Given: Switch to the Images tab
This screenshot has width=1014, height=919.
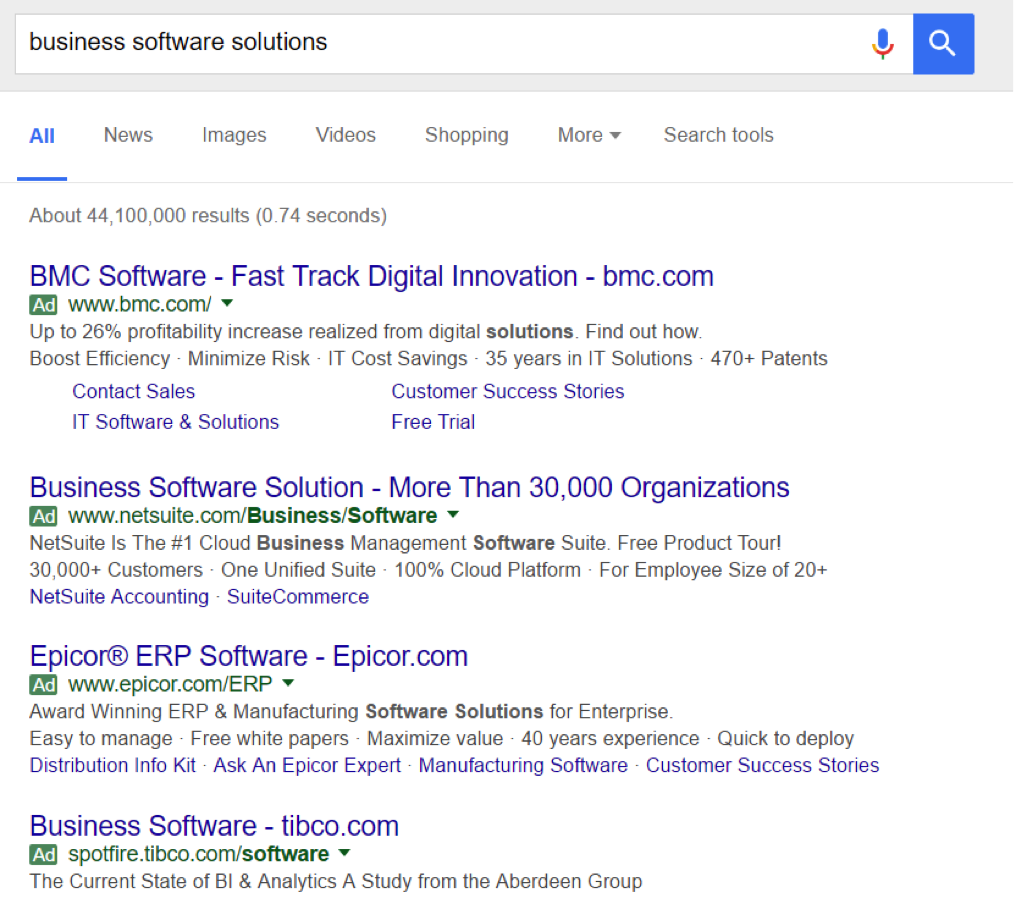Looking at the screenshot, I should pos(234,135).
